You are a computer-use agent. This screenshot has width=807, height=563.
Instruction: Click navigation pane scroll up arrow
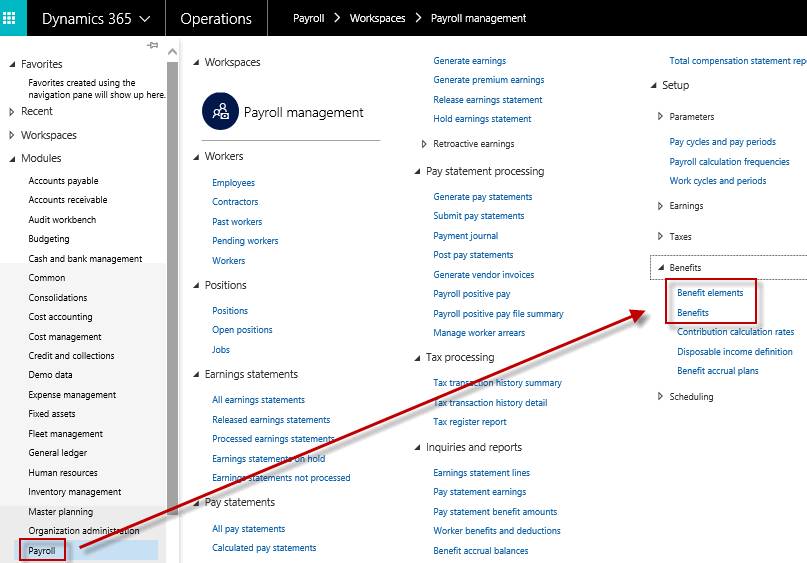172,51
